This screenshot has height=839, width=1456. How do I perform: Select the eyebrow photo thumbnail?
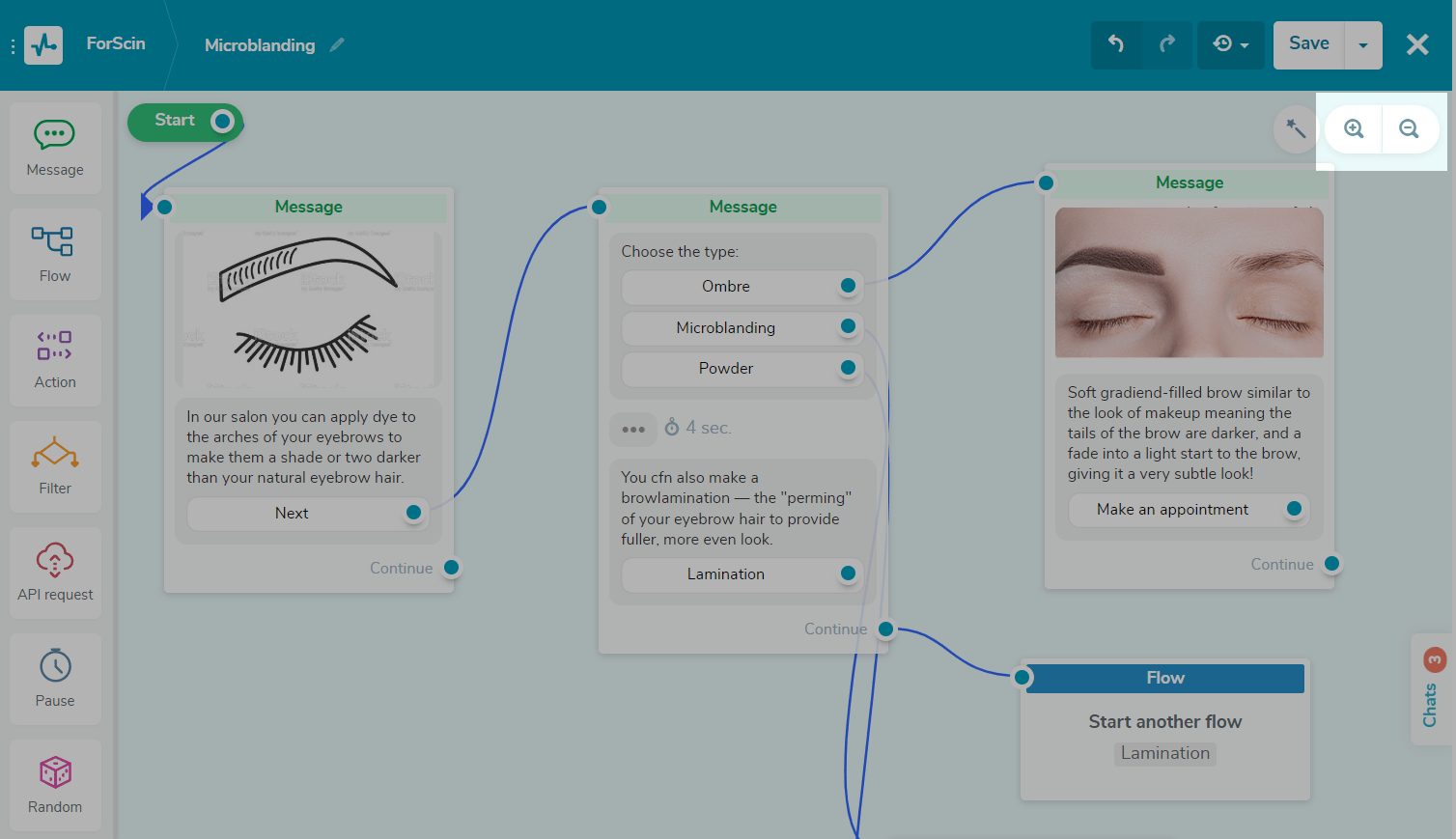point(1190,283)
